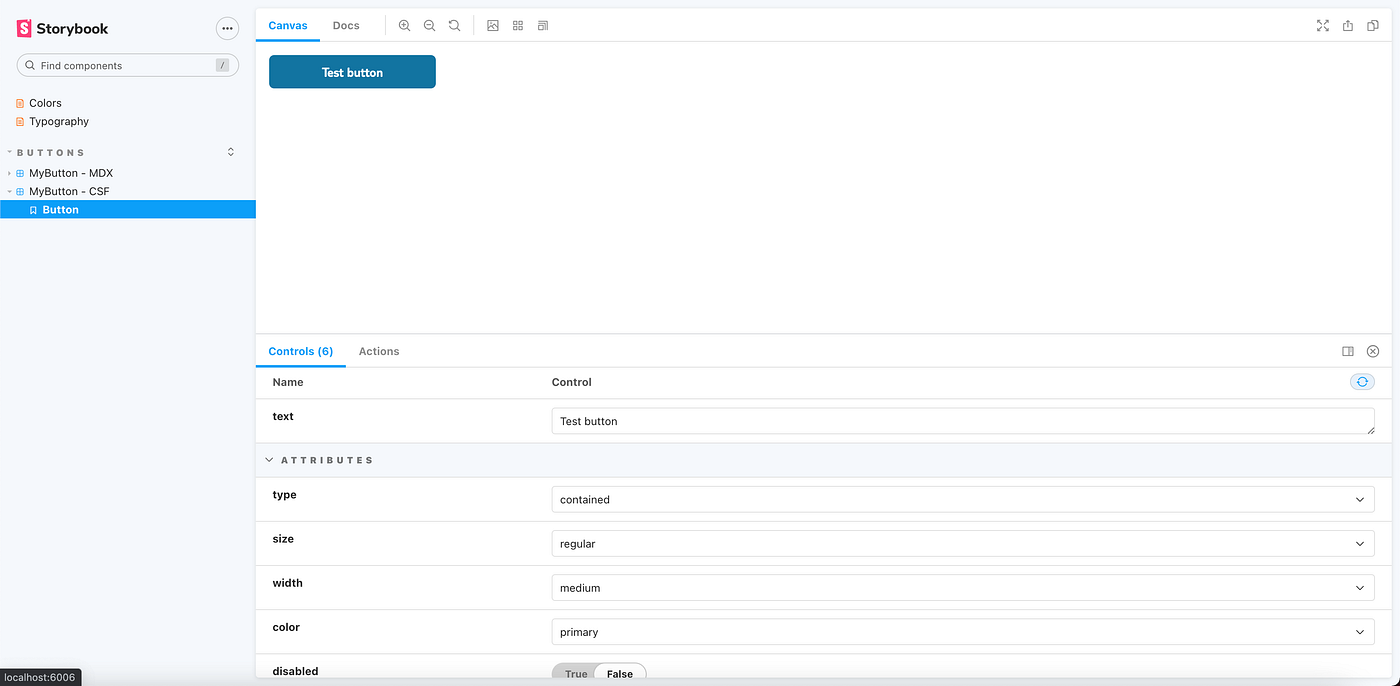Open the Storybook ellipsis menu

coord(227,28)
